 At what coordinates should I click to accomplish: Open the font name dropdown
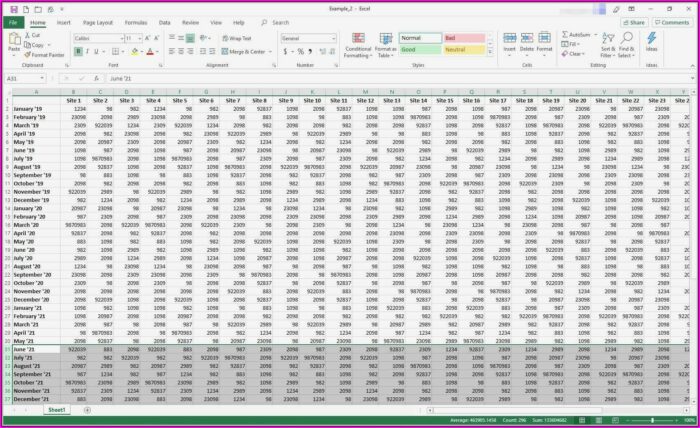pos(121,38)
